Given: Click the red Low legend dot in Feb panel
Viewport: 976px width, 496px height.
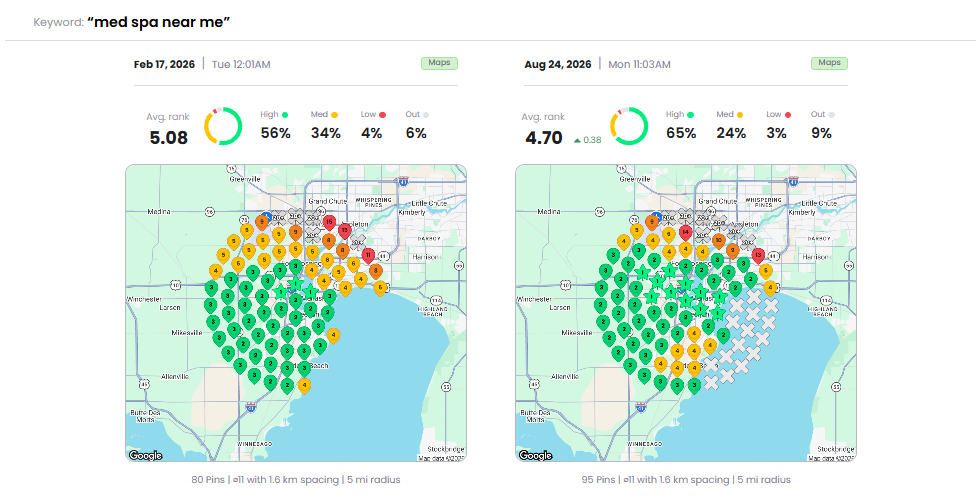Looking at the screenshot, I should tap(383, 115).
